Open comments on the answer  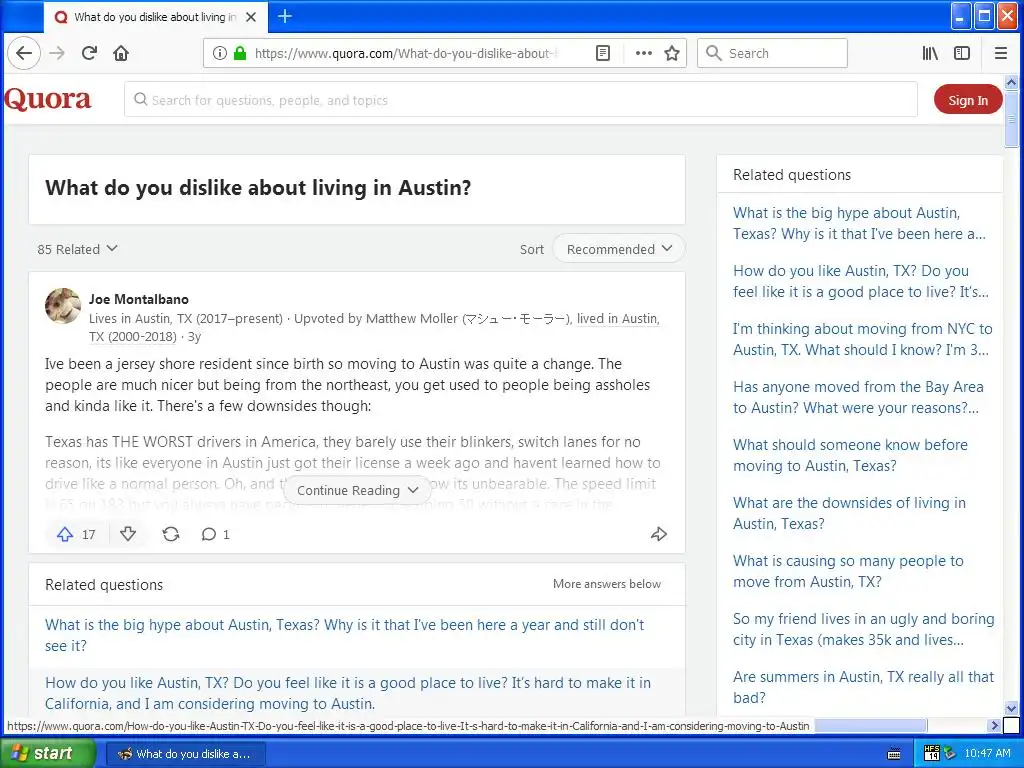coord(216,534)
